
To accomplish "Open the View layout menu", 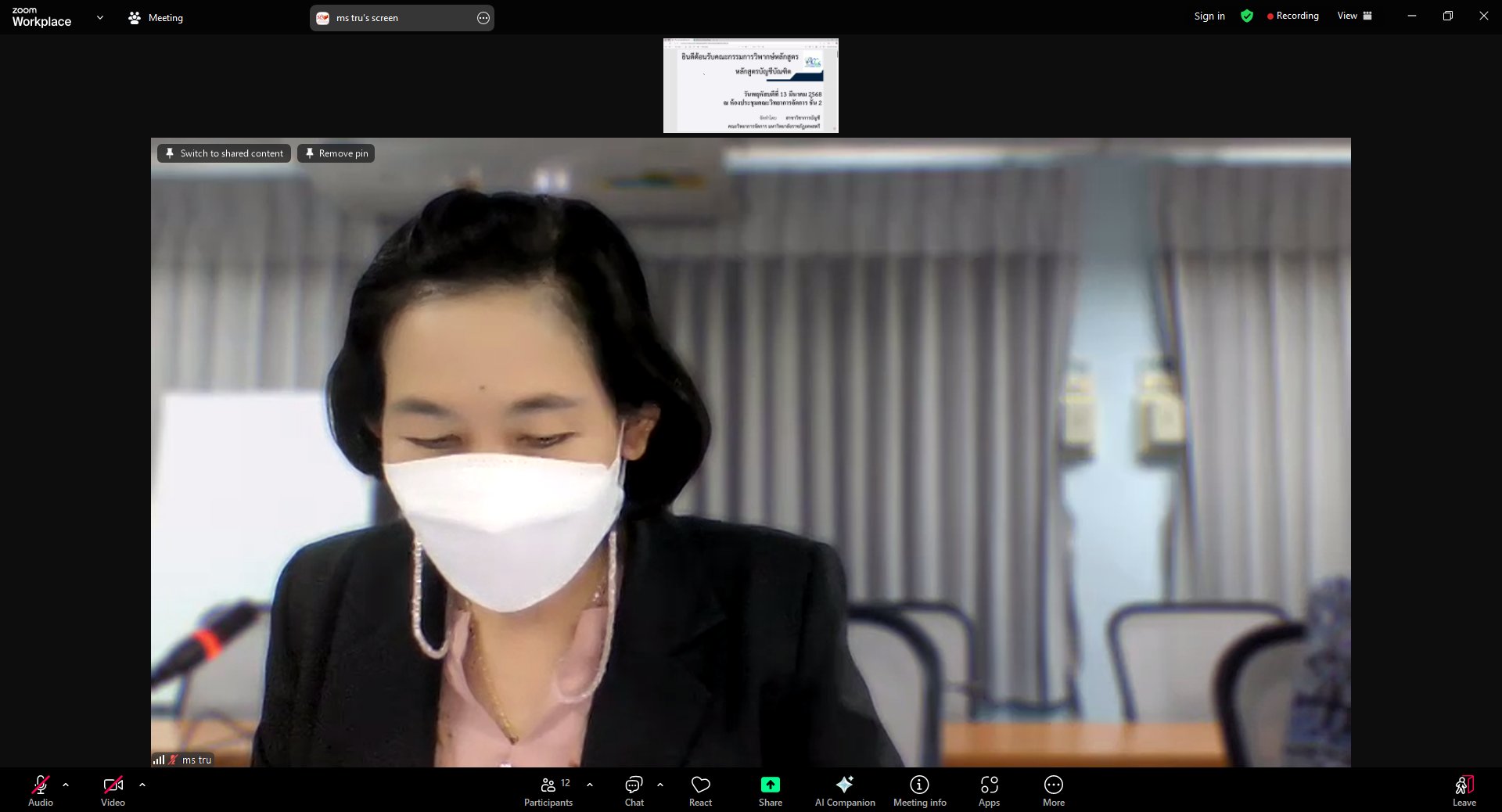I will (1354, 16).
